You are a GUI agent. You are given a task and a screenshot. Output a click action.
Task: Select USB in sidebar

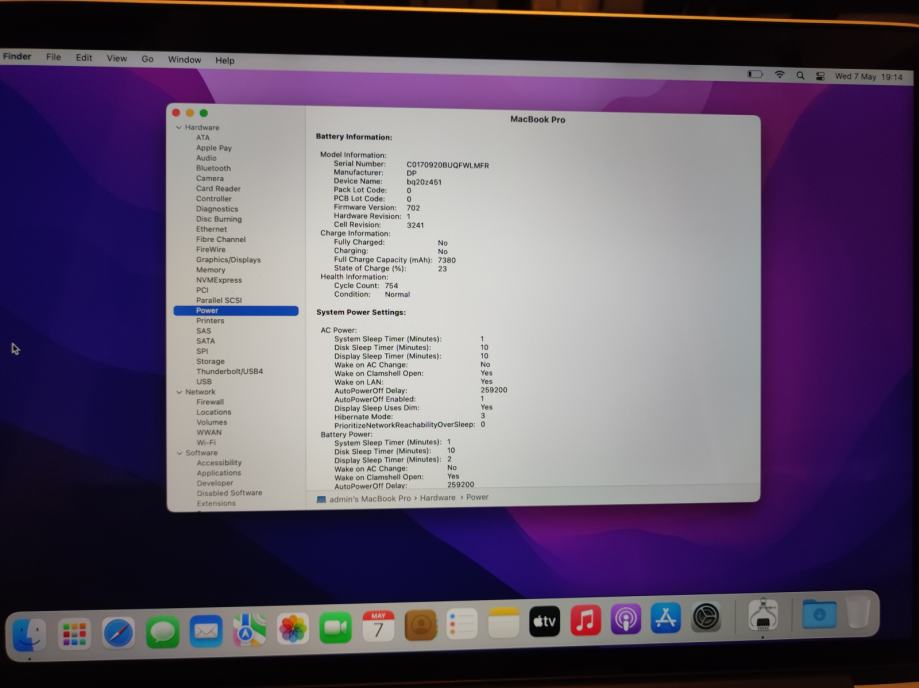204,381
